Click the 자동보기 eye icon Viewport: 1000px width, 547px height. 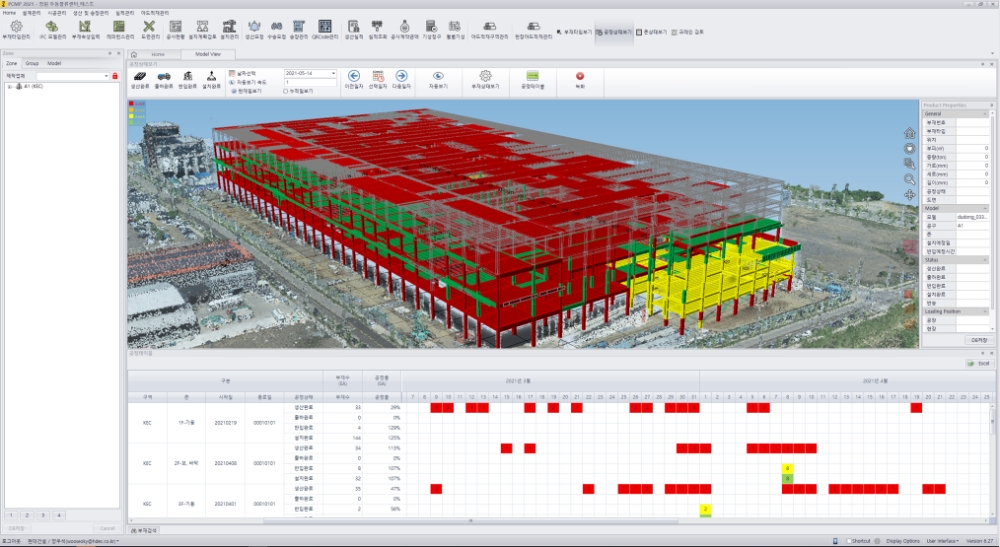437,78
